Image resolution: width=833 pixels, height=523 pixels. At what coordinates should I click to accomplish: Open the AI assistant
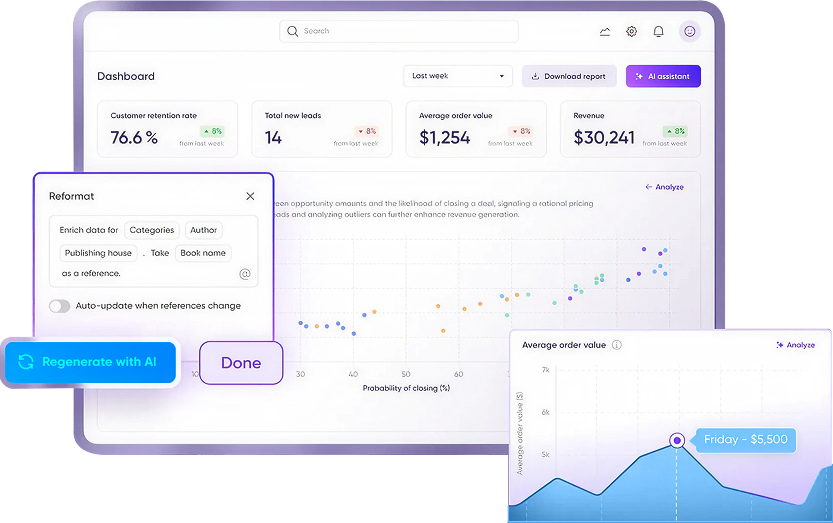pyautogui.click(x=663, y=76)
